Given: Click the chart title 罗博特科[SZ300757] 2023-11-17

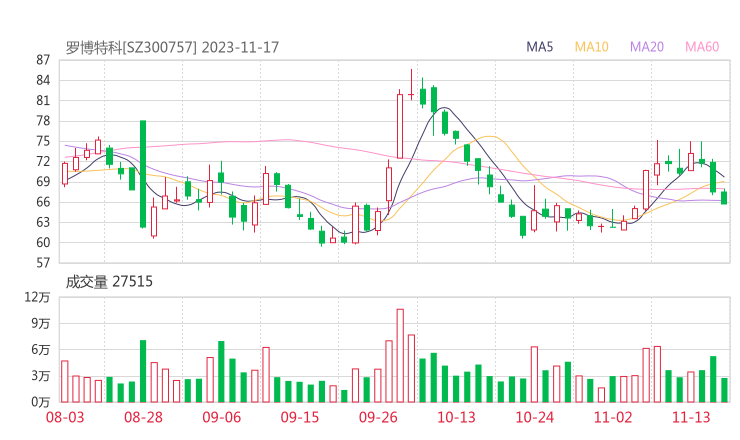Looking at the screenshot, I should (x=172, y=47).
